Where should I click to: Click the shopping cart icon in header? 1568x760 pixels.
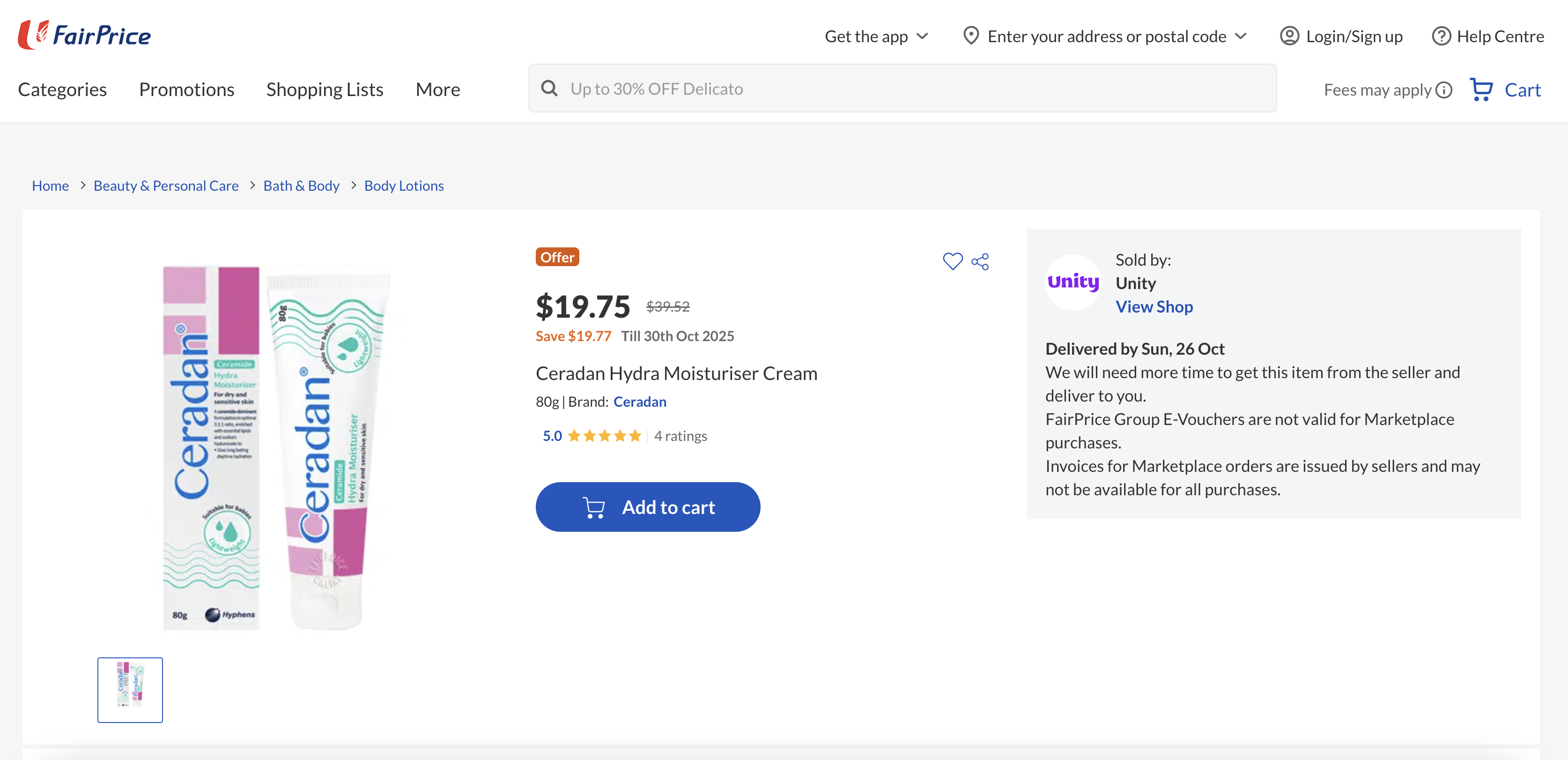click(x=1480, y=89)
